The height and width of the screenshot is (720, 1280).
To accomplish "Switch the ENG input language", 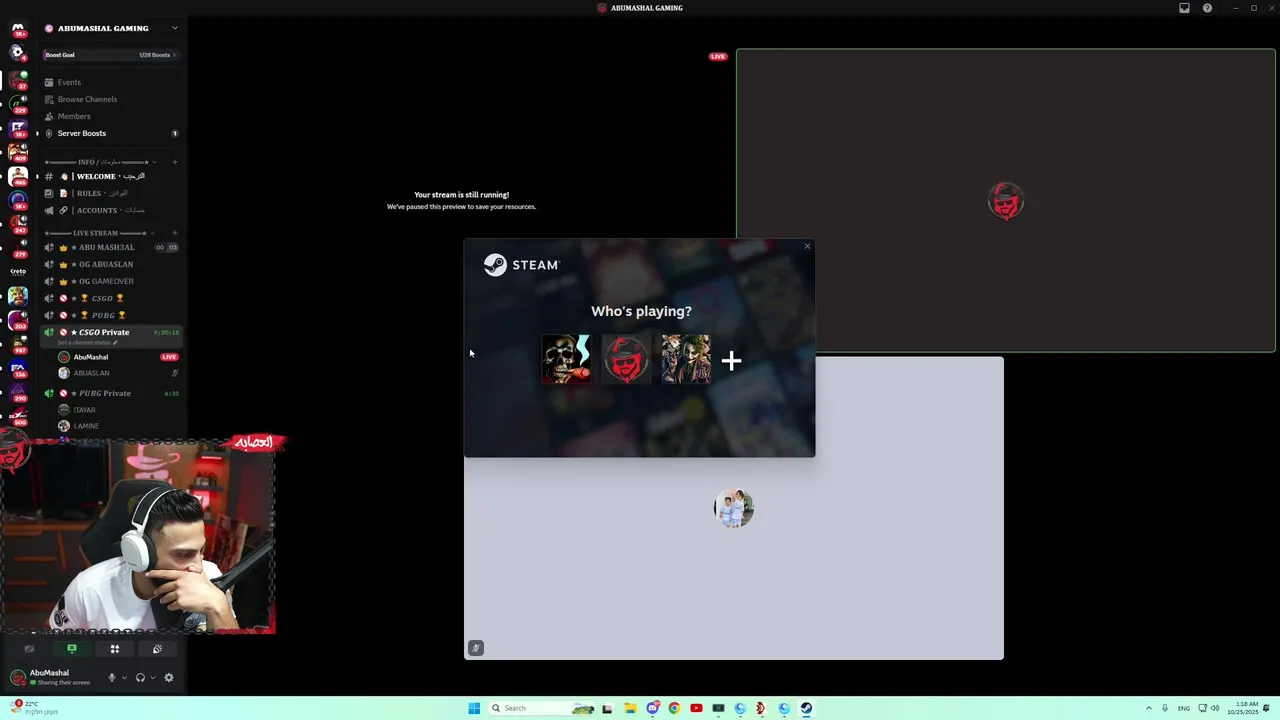I will 1184,708.
